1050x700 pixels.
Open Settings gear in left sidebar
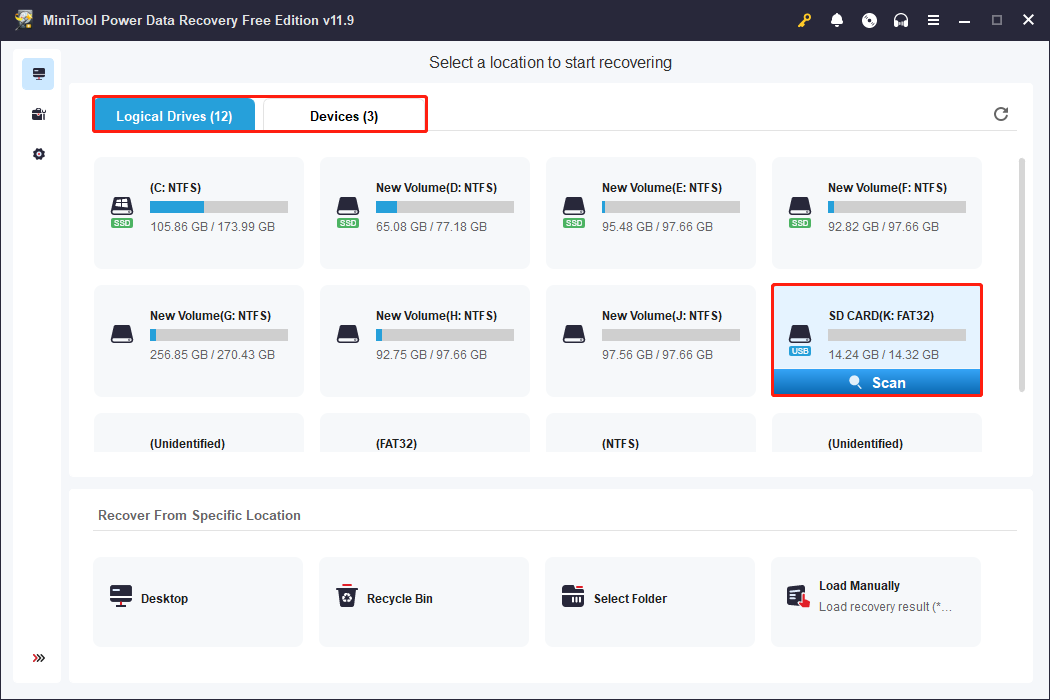38,154
